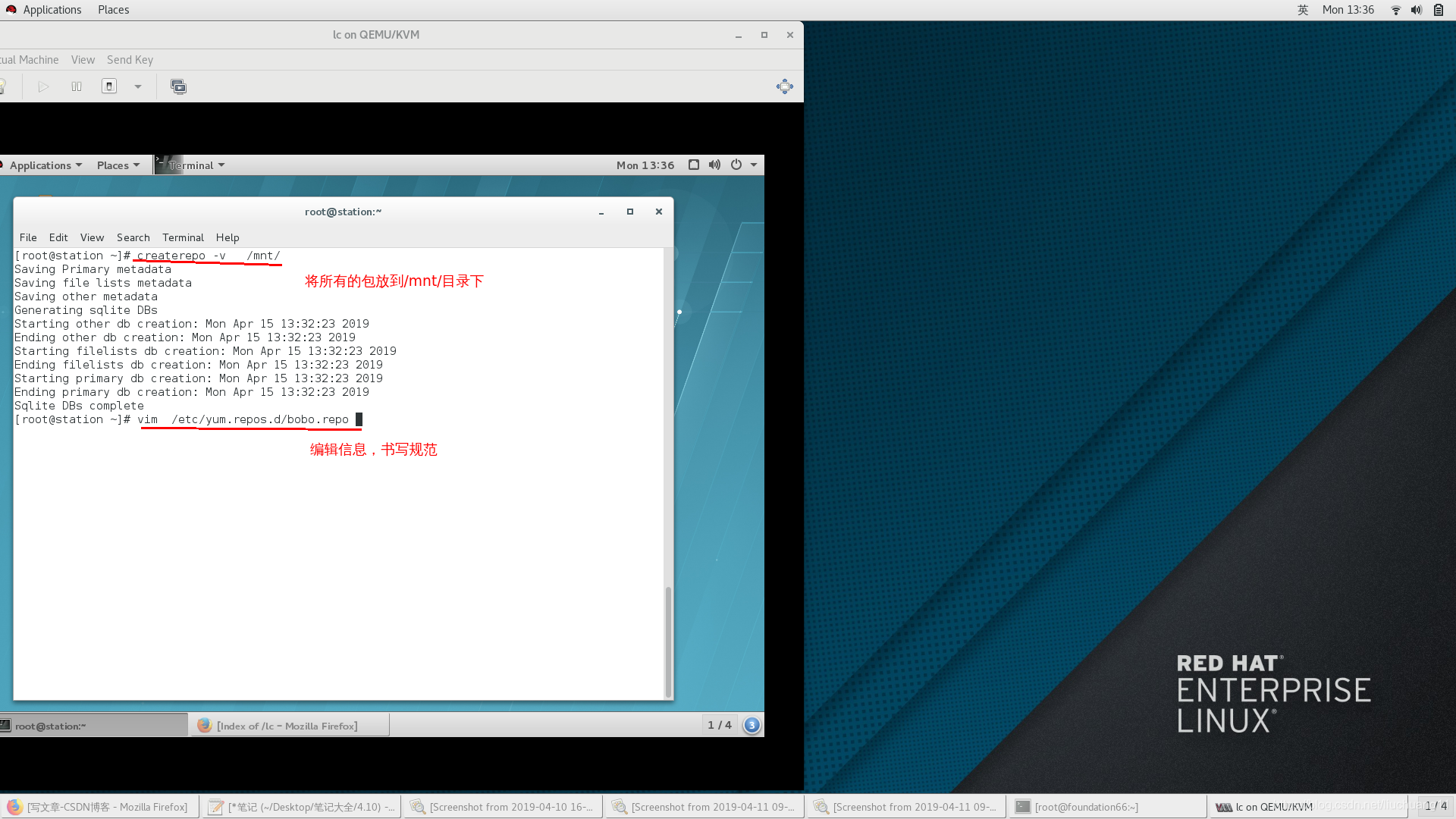Screen dimensions: 1456x819
Task: Click host workspace switcher 1 / 4
Action: pos(1436,806)
